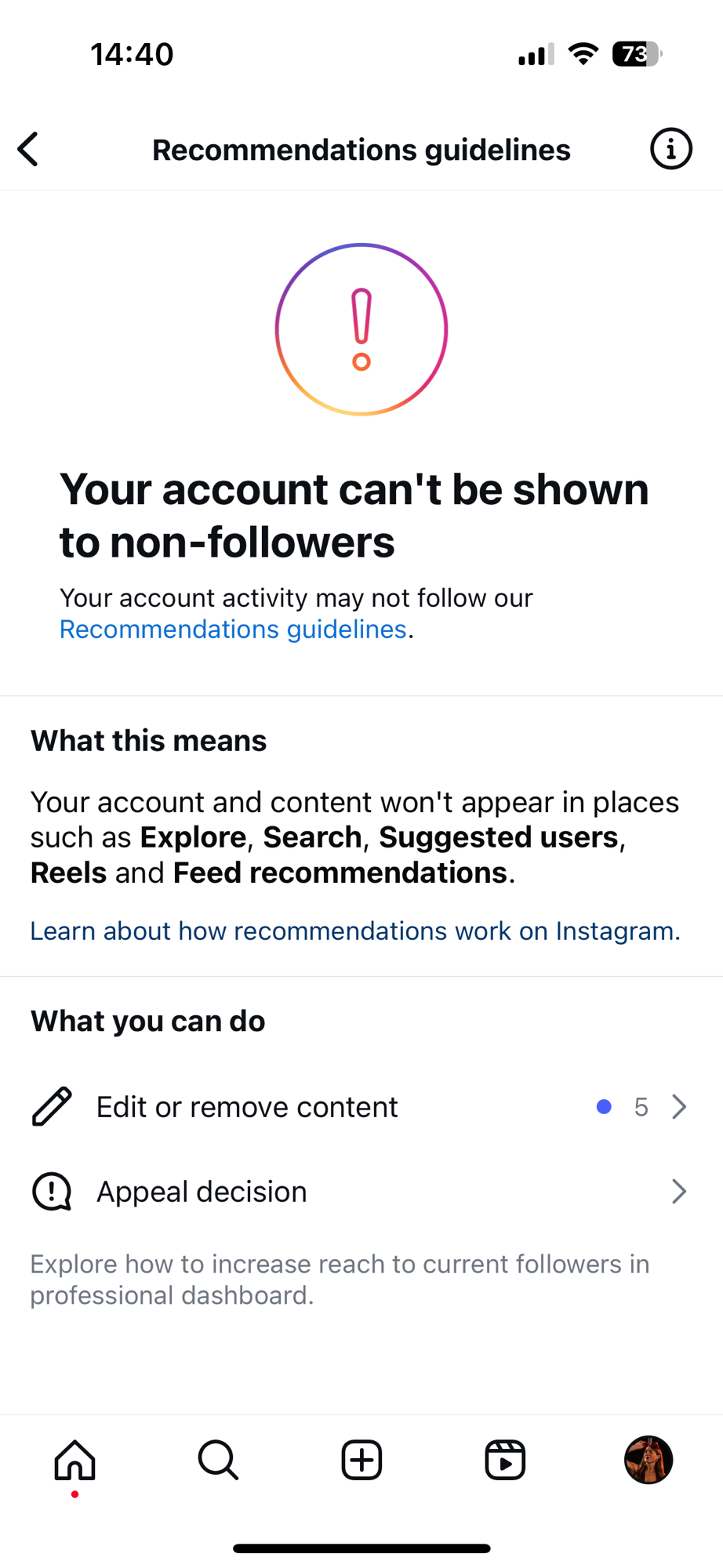Tap the large exclamation warning circle
This screenshot has width=723, height=1568.
(361, 329)
